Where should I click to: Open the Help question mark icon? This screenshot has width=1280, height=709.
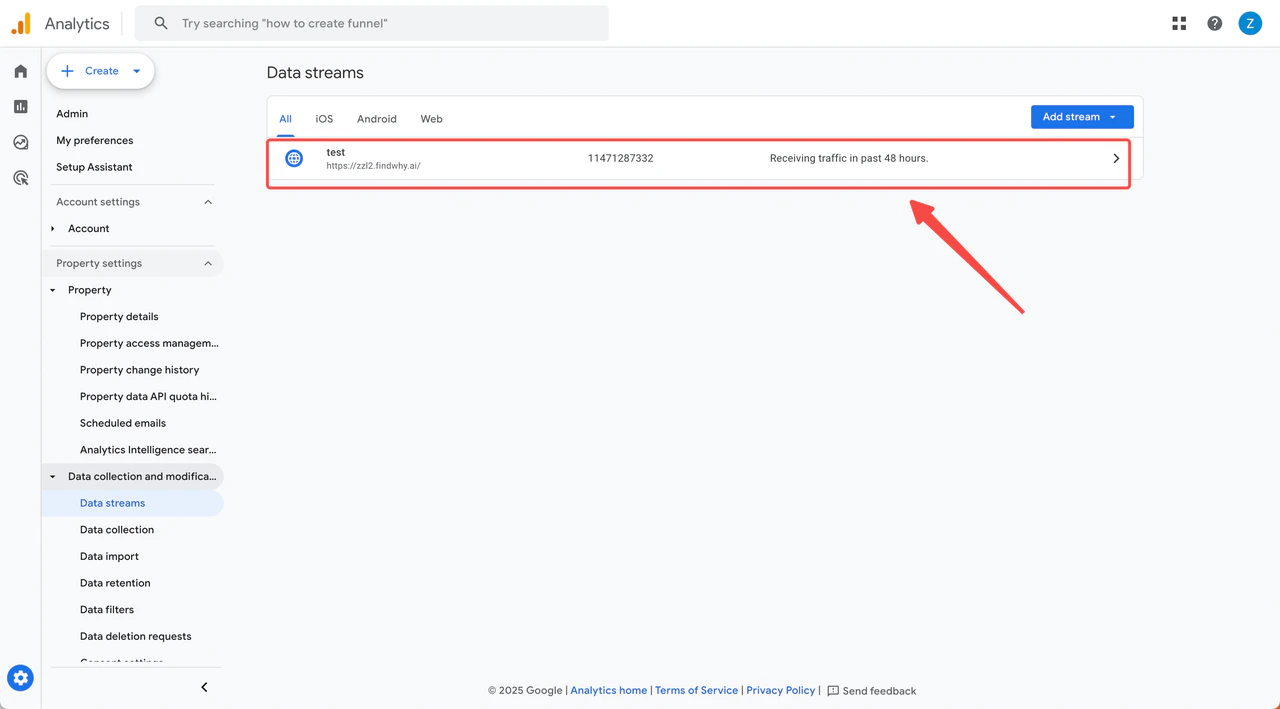click(x=1214, y=23)
